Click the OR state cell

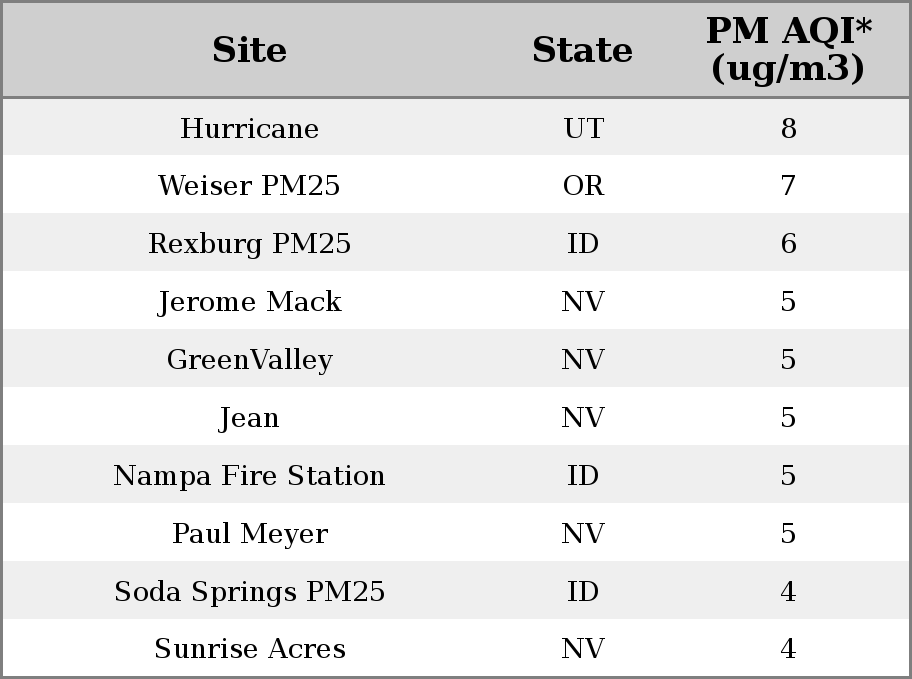click(583, 186)
